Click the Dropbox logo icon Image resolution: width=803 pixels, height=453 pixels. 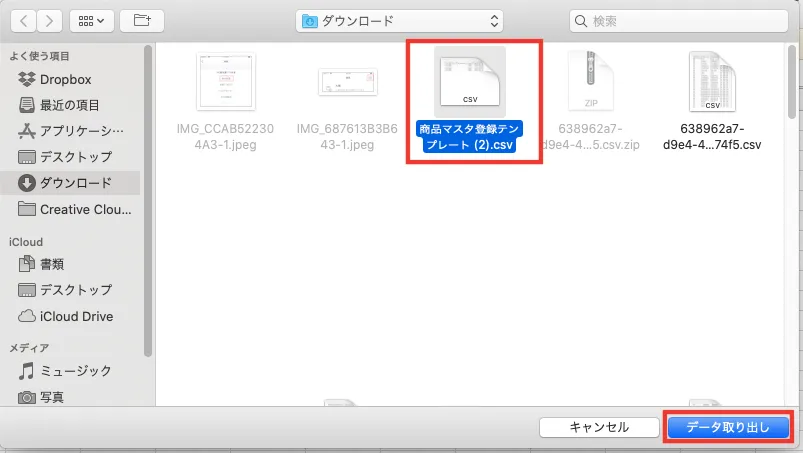[27, 79]
